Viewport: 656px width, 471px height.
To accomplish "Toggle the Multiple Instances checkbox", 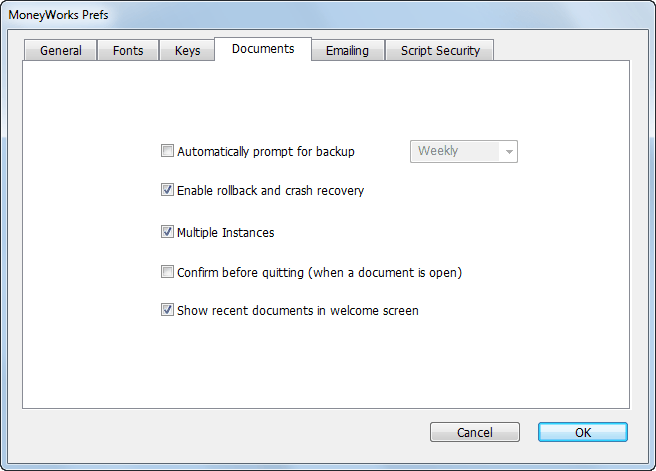I will pyautogui.click(x=167, y=232).
